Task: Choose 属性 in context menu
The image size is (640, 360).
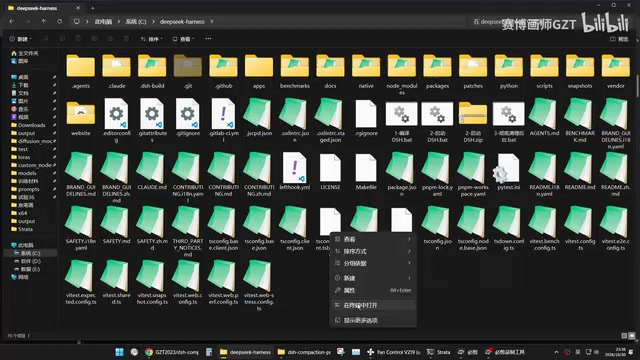Action: [373, 290]
